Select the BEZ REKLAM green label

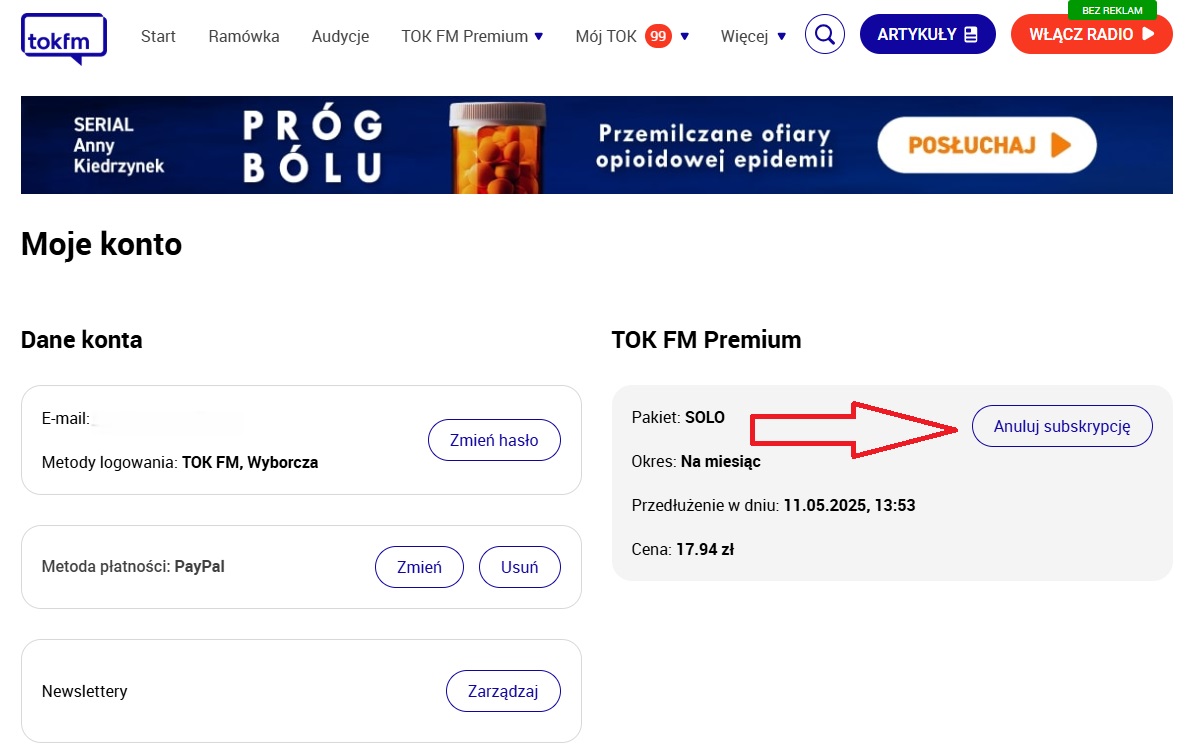pos(1112,10)
